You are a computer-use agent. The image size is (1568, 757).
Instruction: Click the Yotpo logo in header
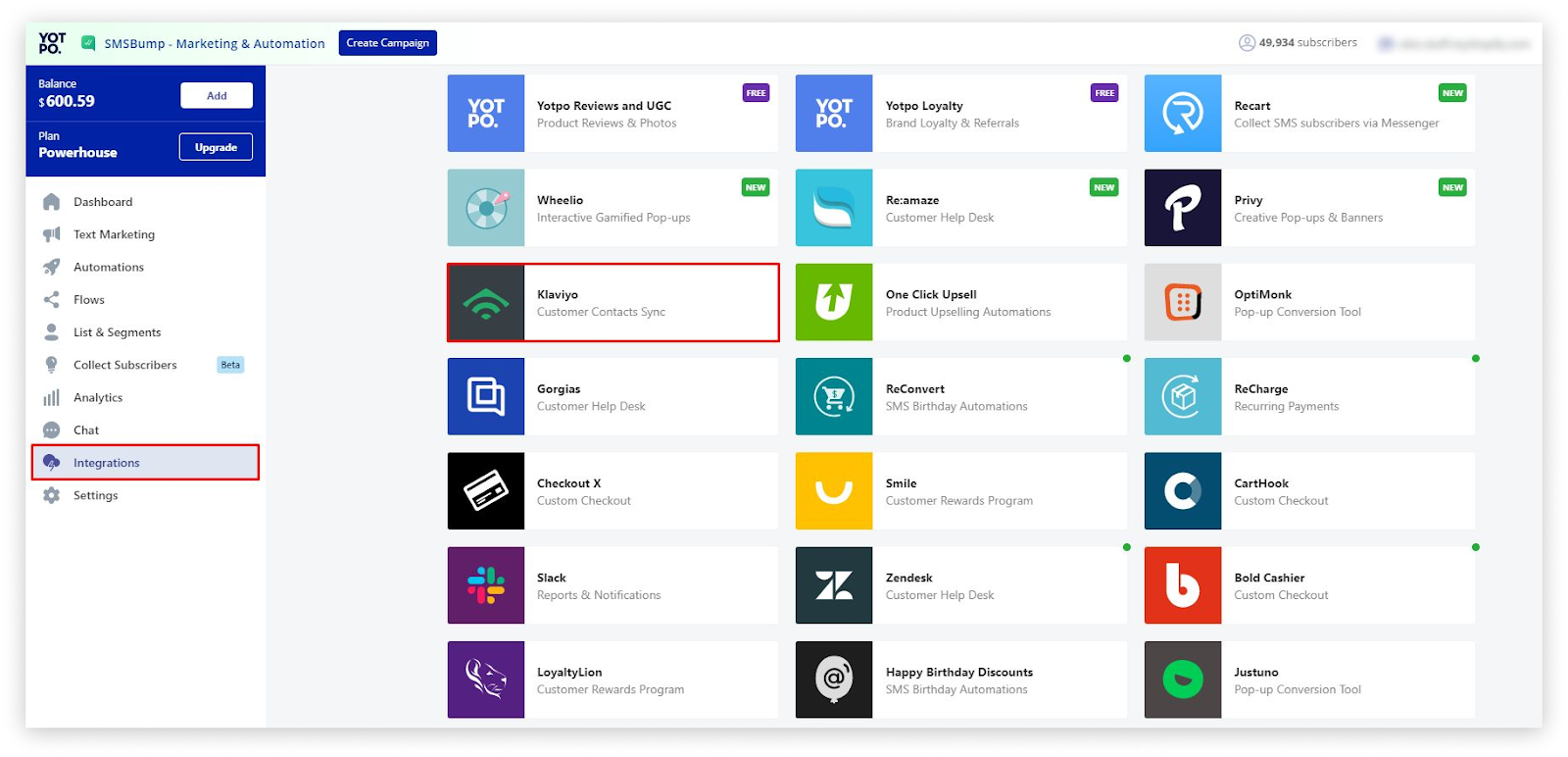(x=52, y=43)
